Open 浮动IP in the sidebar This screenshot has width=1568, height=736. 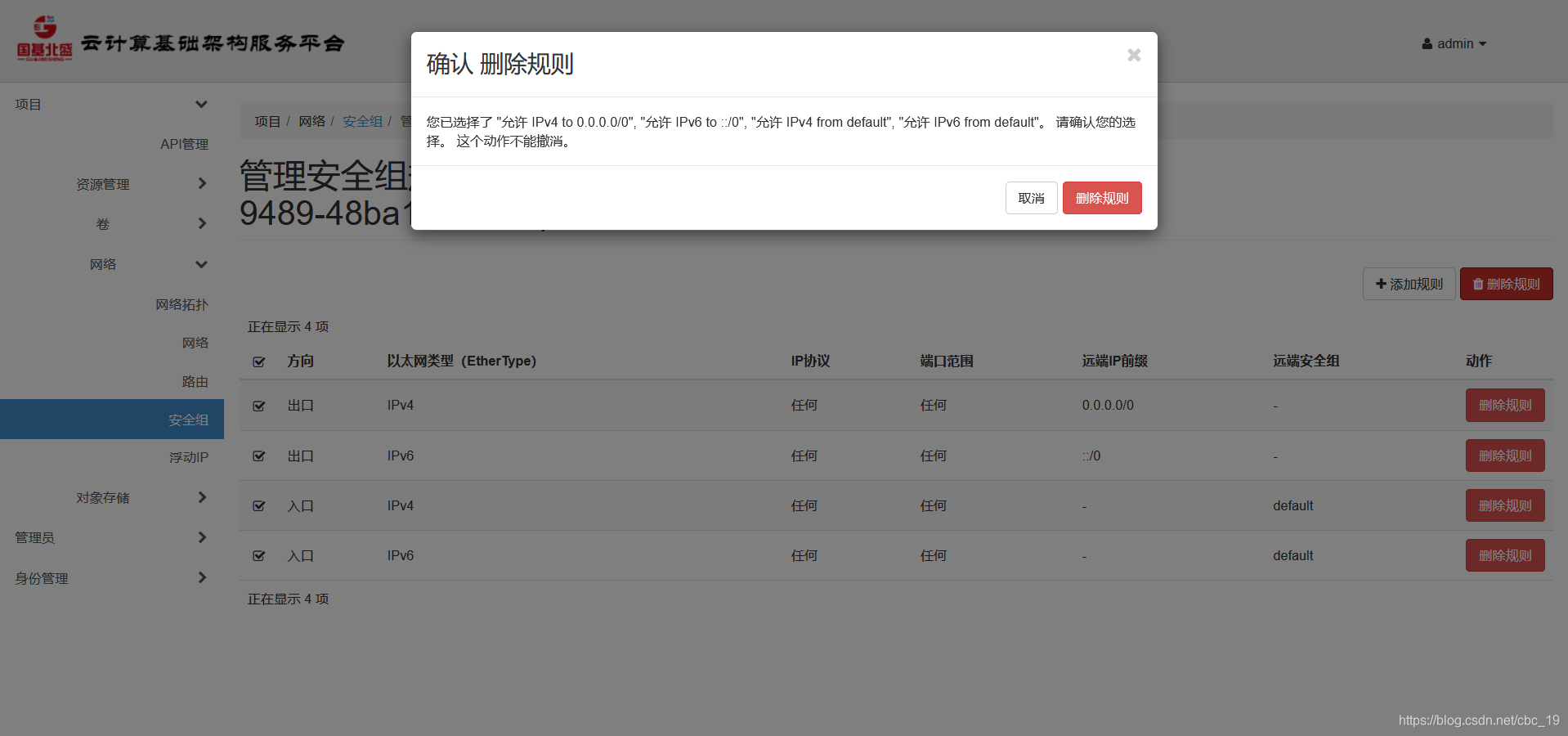pyautogui.click(x=189, y=457)
